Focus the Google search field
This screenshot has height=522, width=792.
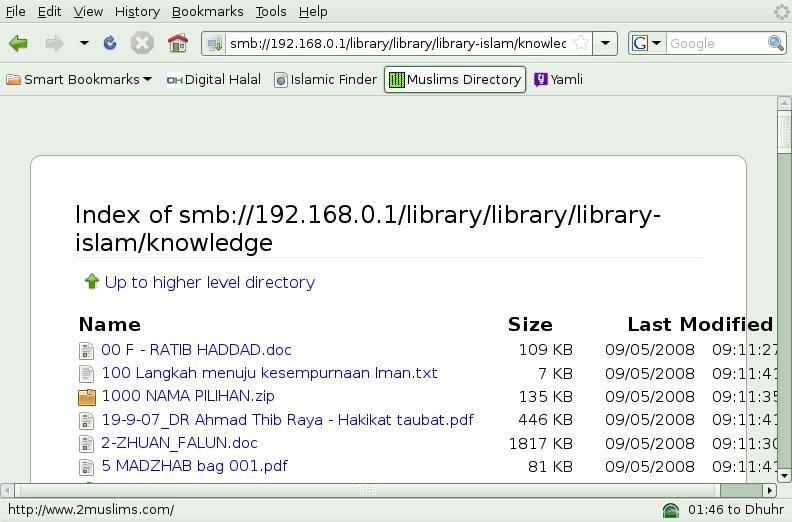(x=716, y=43)
